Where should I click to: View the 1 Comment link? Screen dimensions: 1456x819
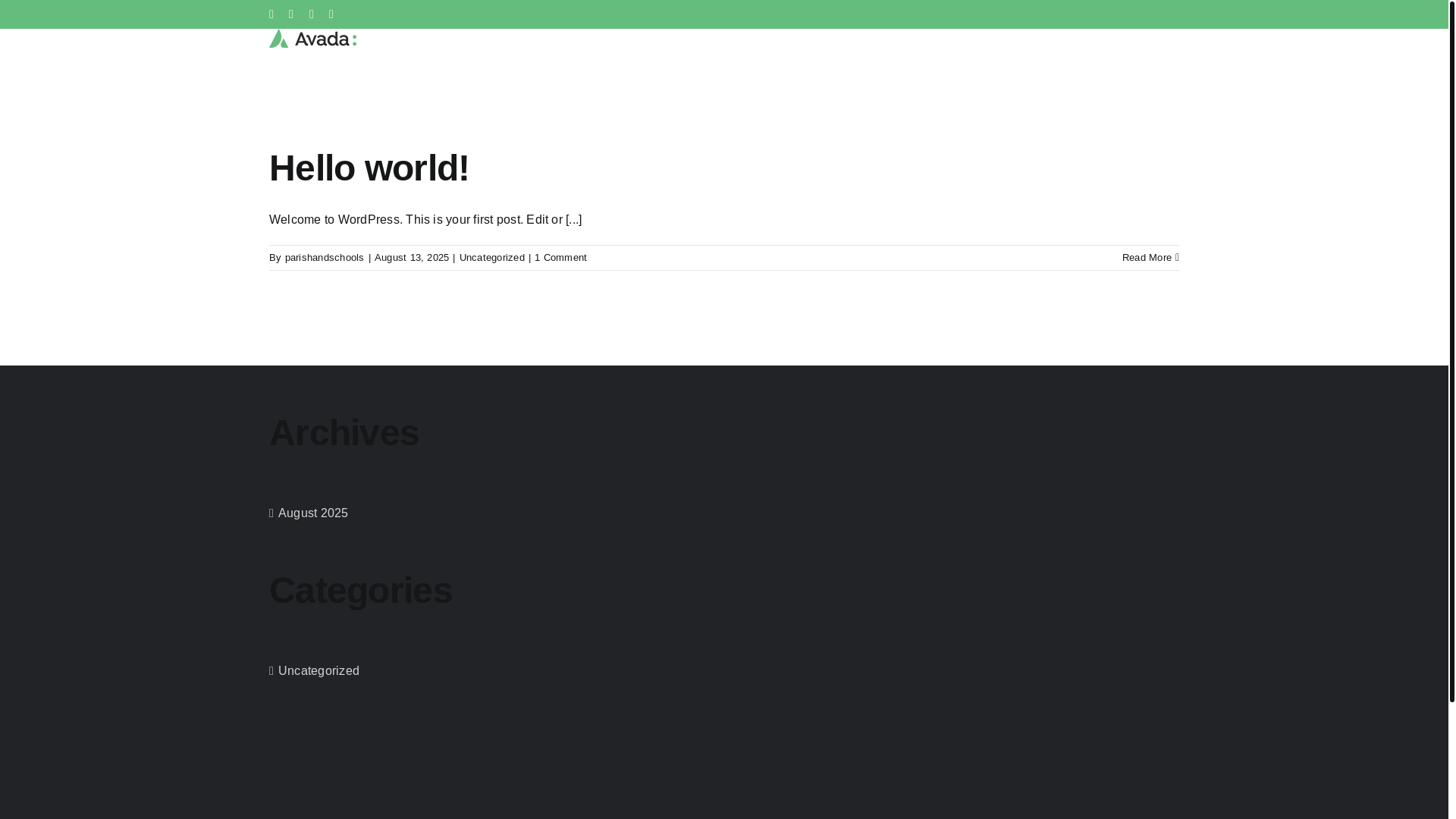click(560, 258)
